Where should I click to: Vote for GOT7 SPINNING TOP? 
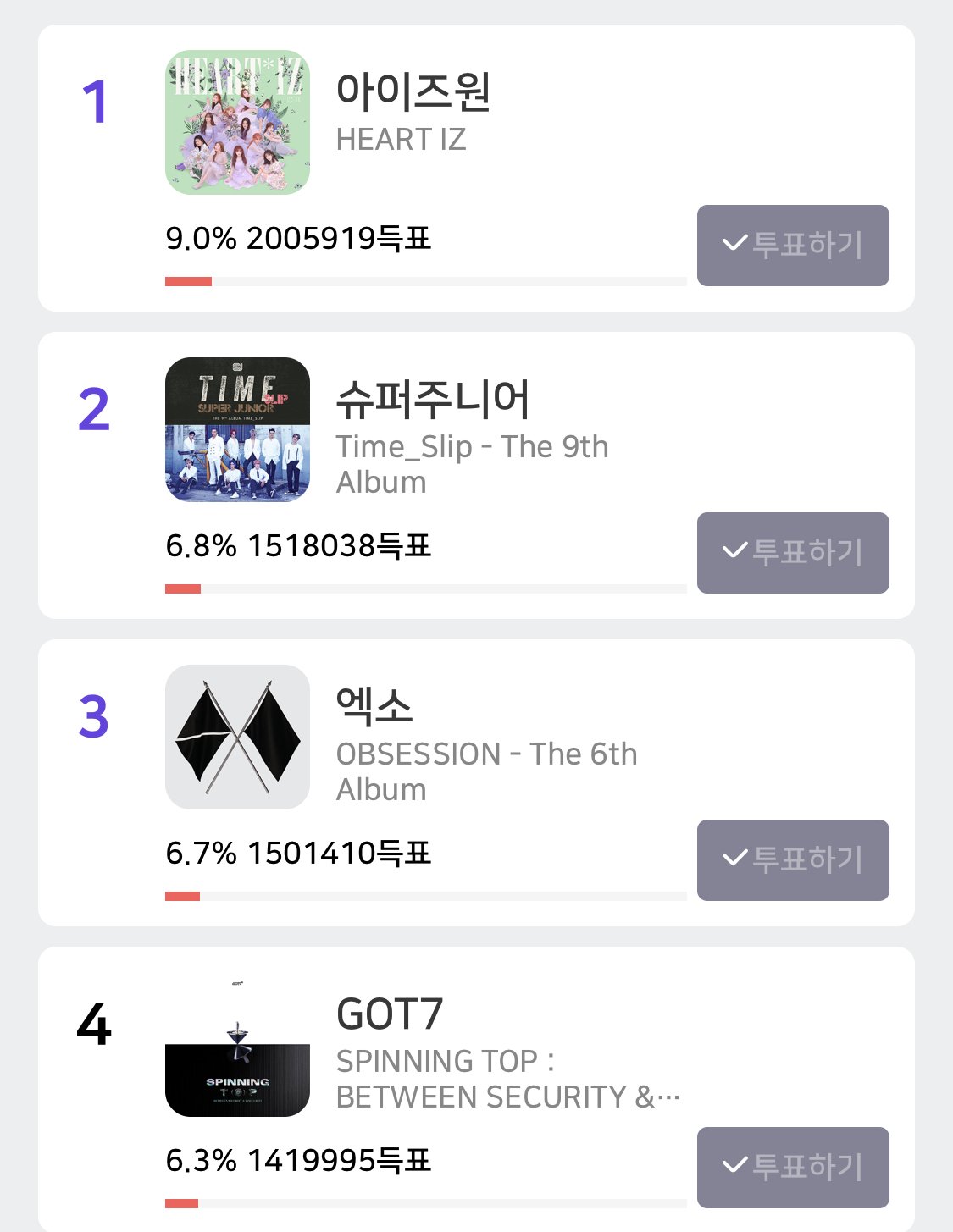pos(792,1167)
